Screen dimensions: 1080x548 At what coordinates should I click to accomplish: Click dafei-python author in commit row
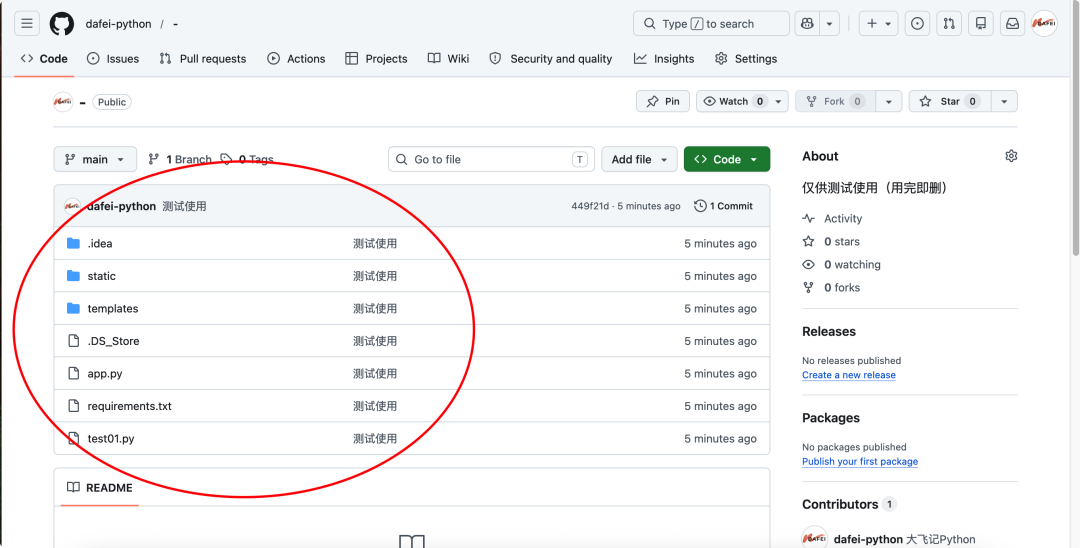[x=121, y=206]
